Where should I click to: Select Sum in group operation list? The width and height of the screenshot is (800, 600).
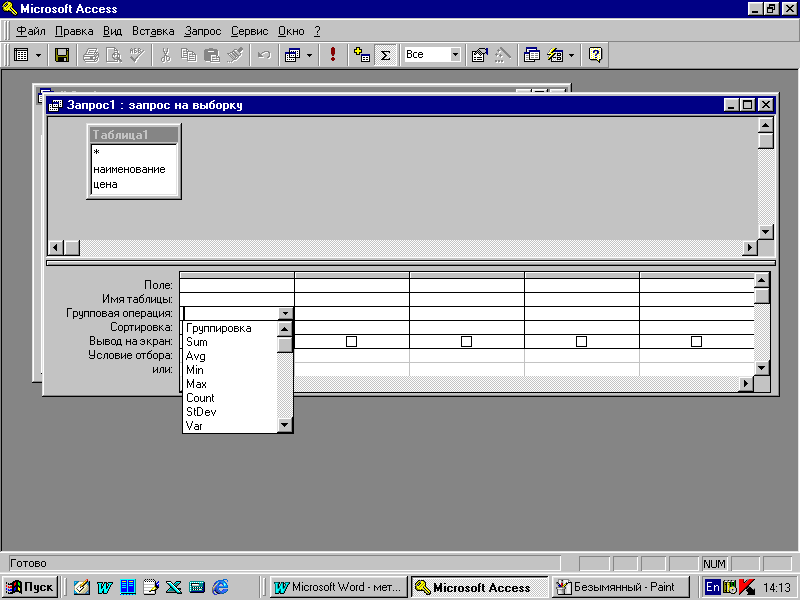click(x=230, y=342)
